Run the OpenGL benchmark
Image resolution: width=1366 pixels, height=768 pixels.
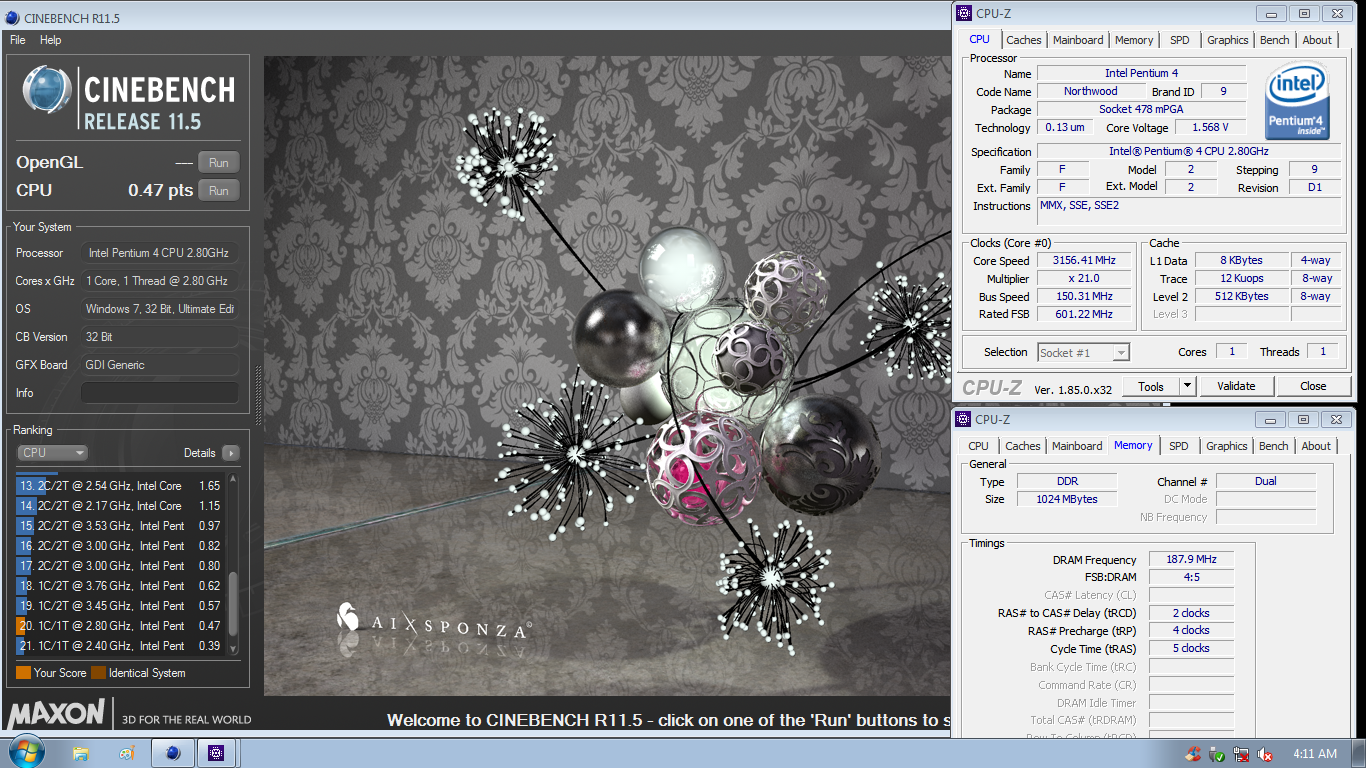tap(218, 163)
